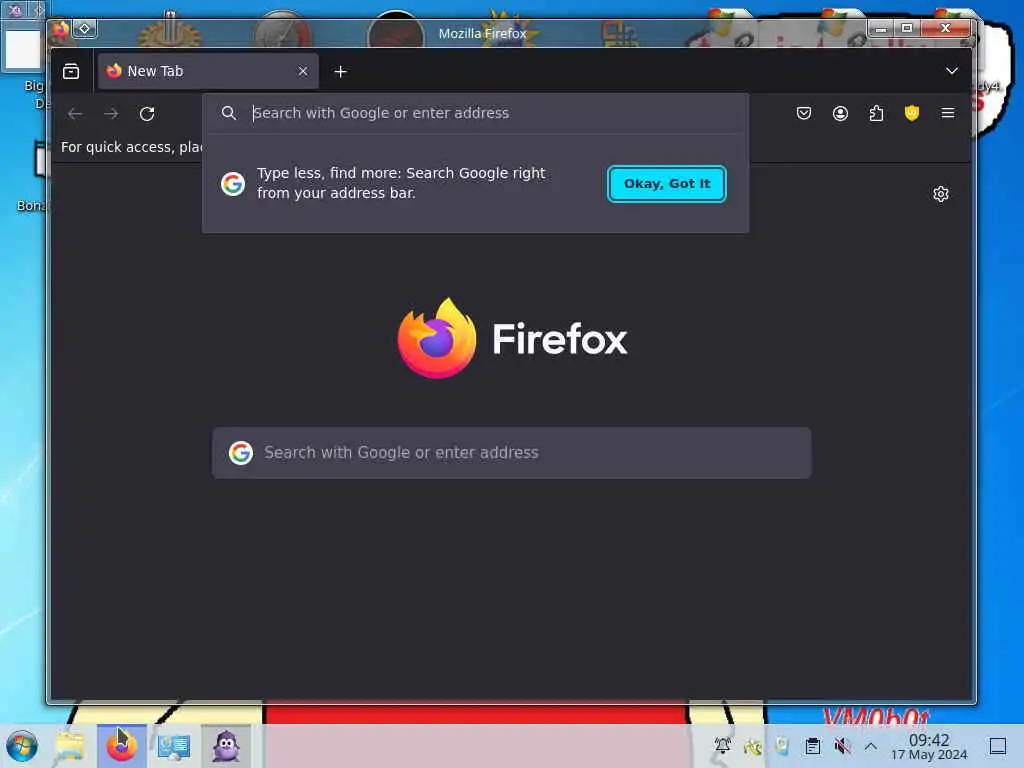Close the Firefox window
Image resolution: width=1024 pixels, height=768 pixels.
(x=945, y=28)
